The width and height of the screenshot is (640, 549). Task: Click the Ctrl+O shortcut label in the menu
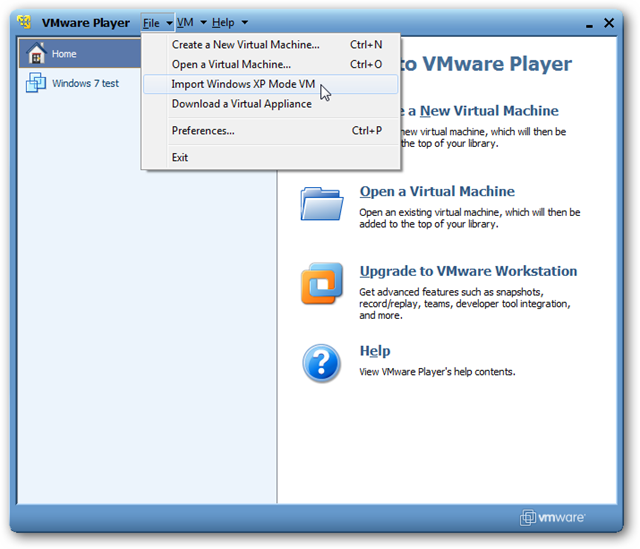[x=366, y=64]
